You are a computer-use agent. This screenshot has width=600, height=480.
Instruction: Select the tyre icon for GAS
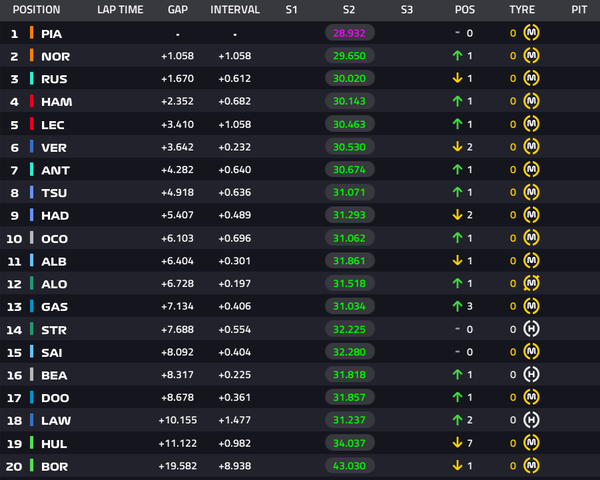531,306
